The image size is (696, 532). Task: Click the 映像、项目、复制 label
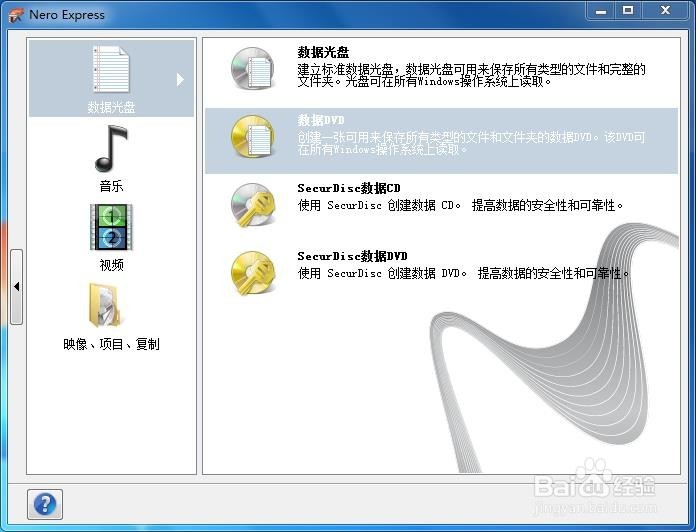point(111,344)
